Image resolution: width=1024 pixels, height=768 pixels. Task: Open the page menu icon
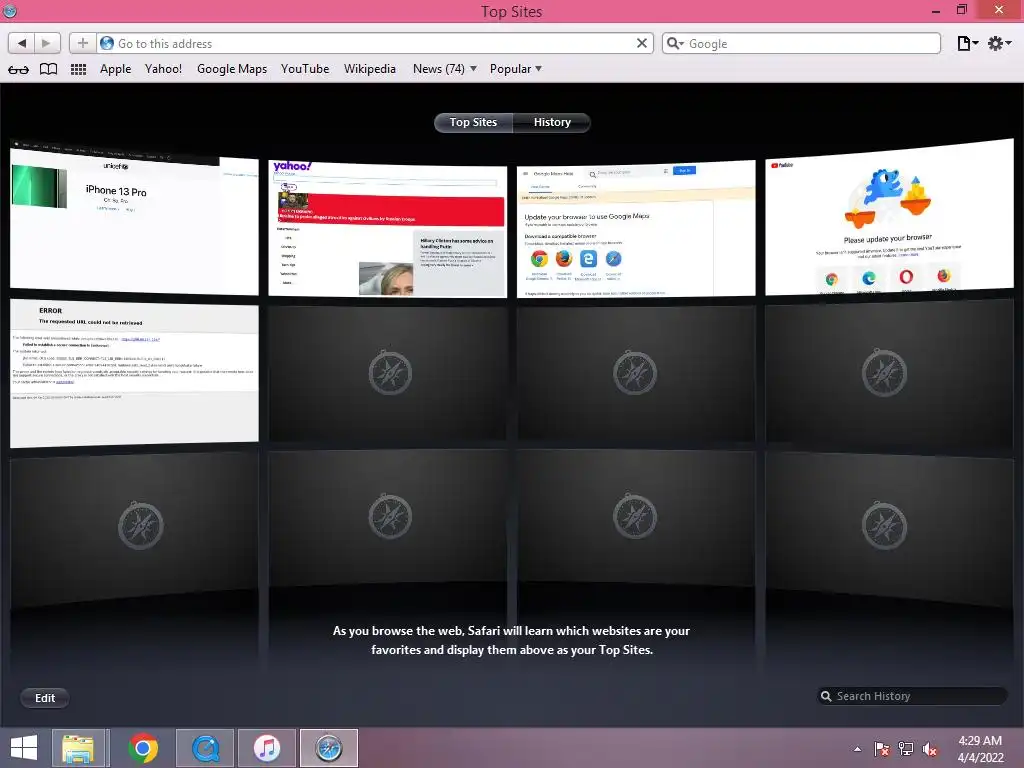pos(967,43)
